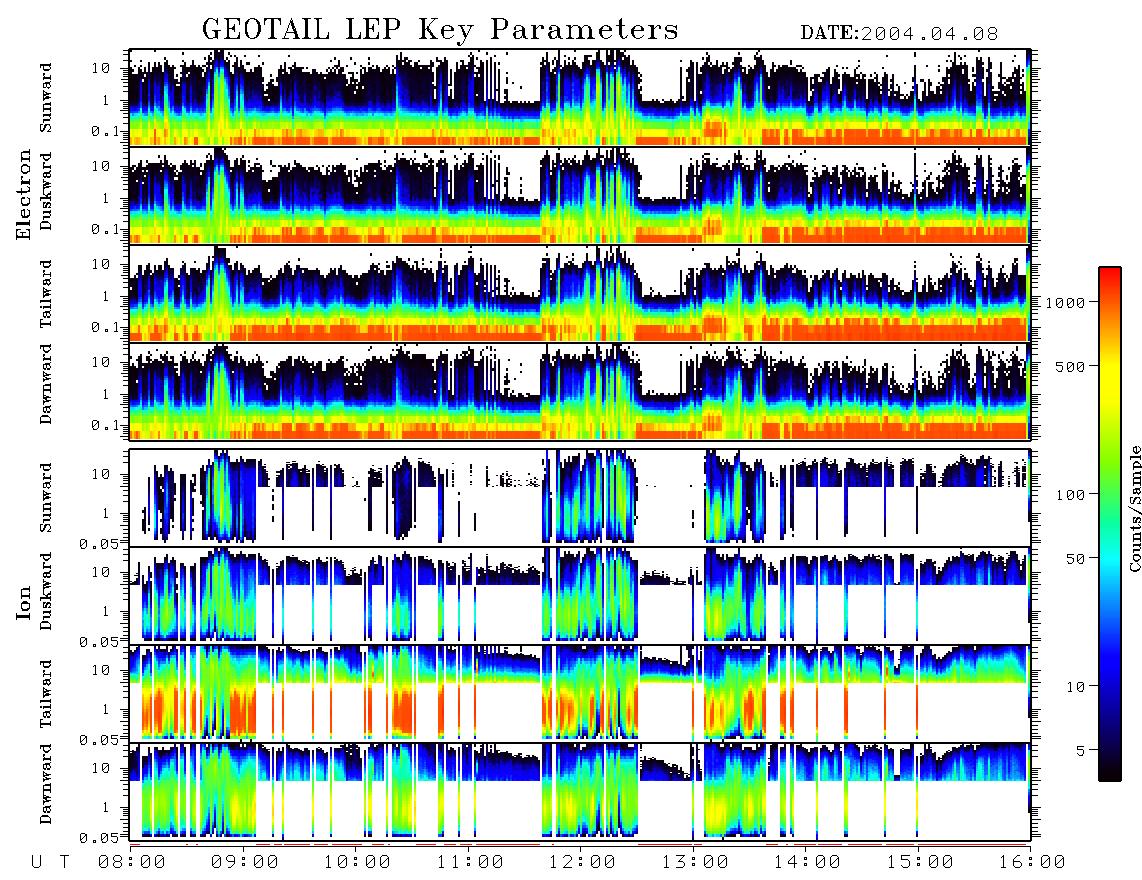Click the 0.05 tick of Ion Dawnward panel
This screenshot has height=880, width=1142.
99,838
